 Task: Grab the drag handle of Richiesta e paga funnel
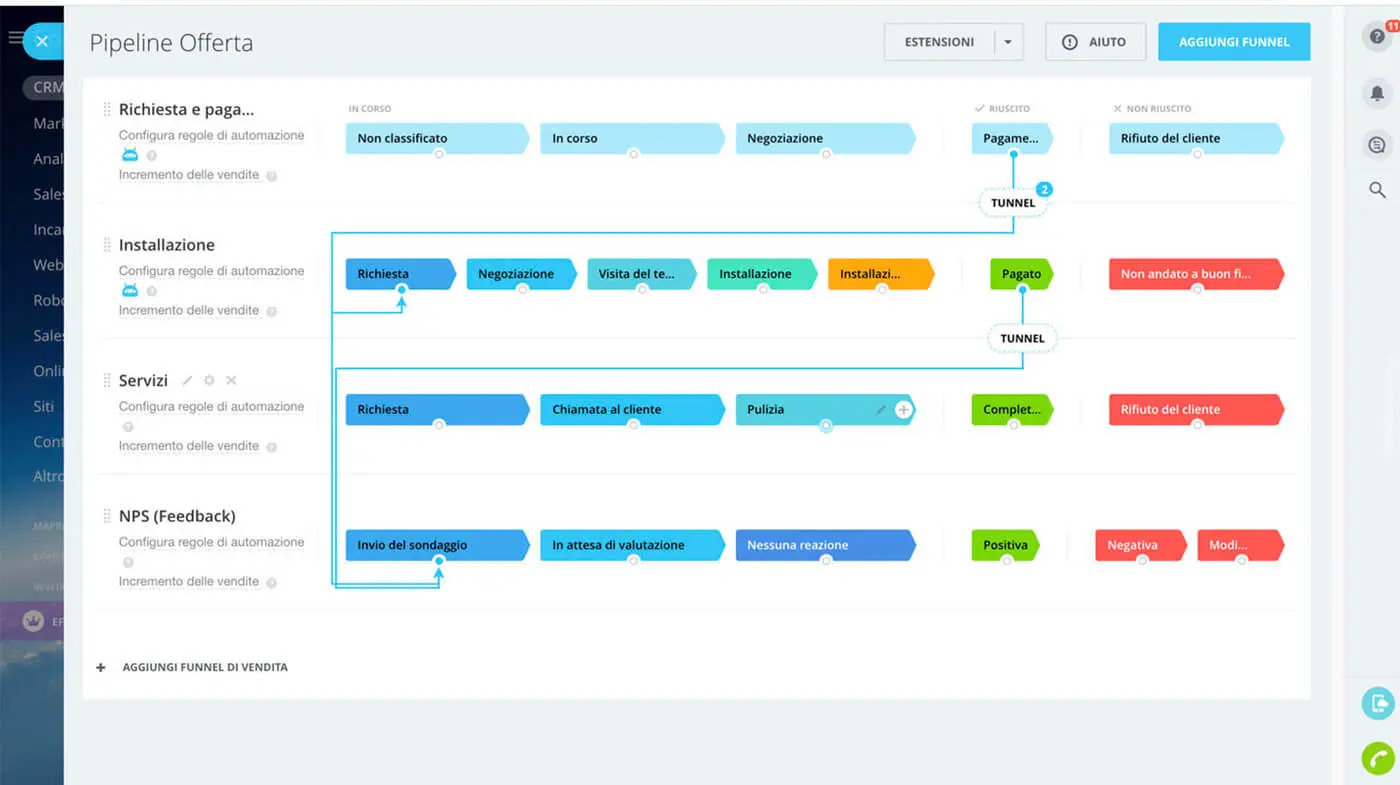(107, 109)
